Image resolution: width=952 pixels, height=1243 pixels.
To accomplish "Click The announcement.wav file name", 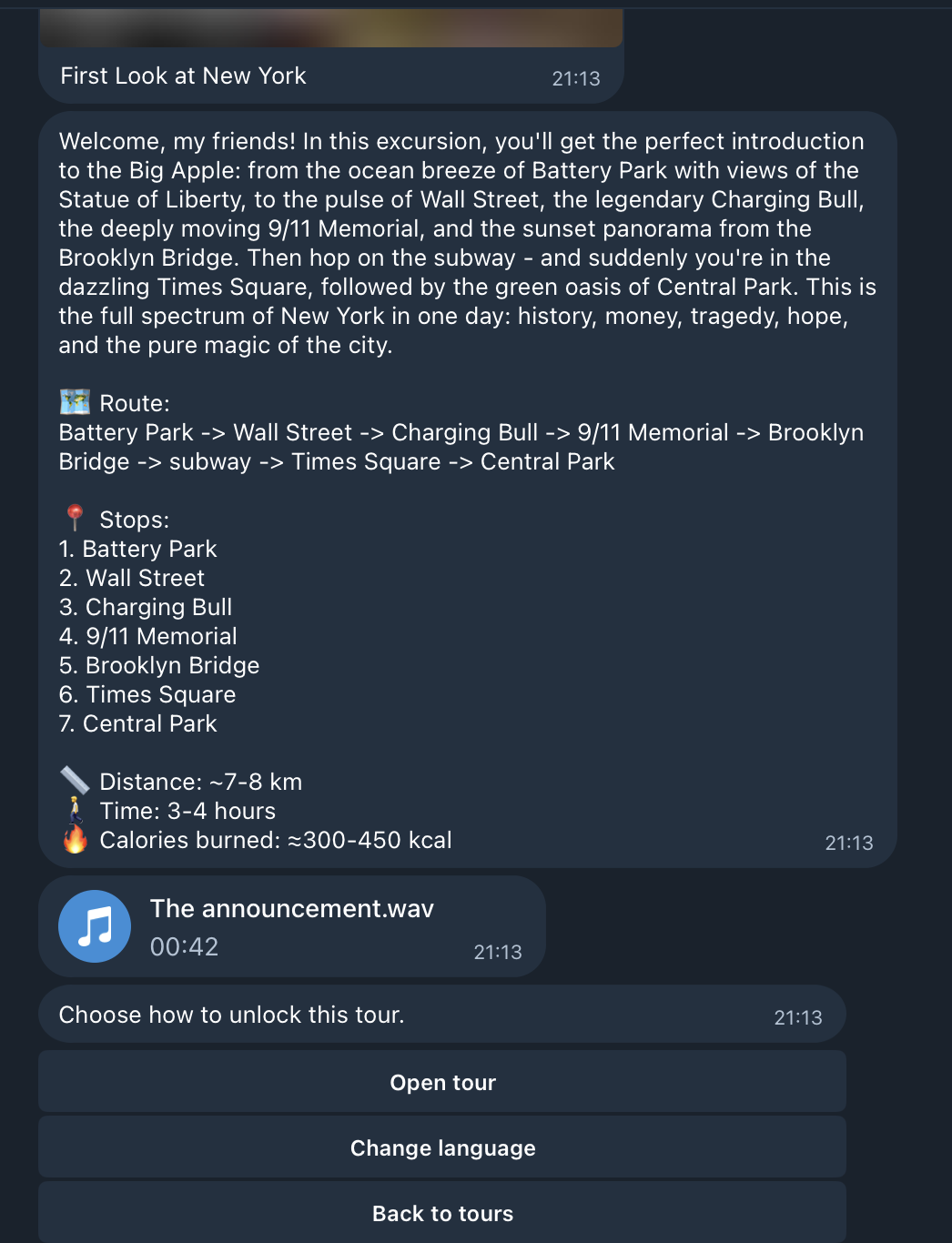I will pos(292,908).
